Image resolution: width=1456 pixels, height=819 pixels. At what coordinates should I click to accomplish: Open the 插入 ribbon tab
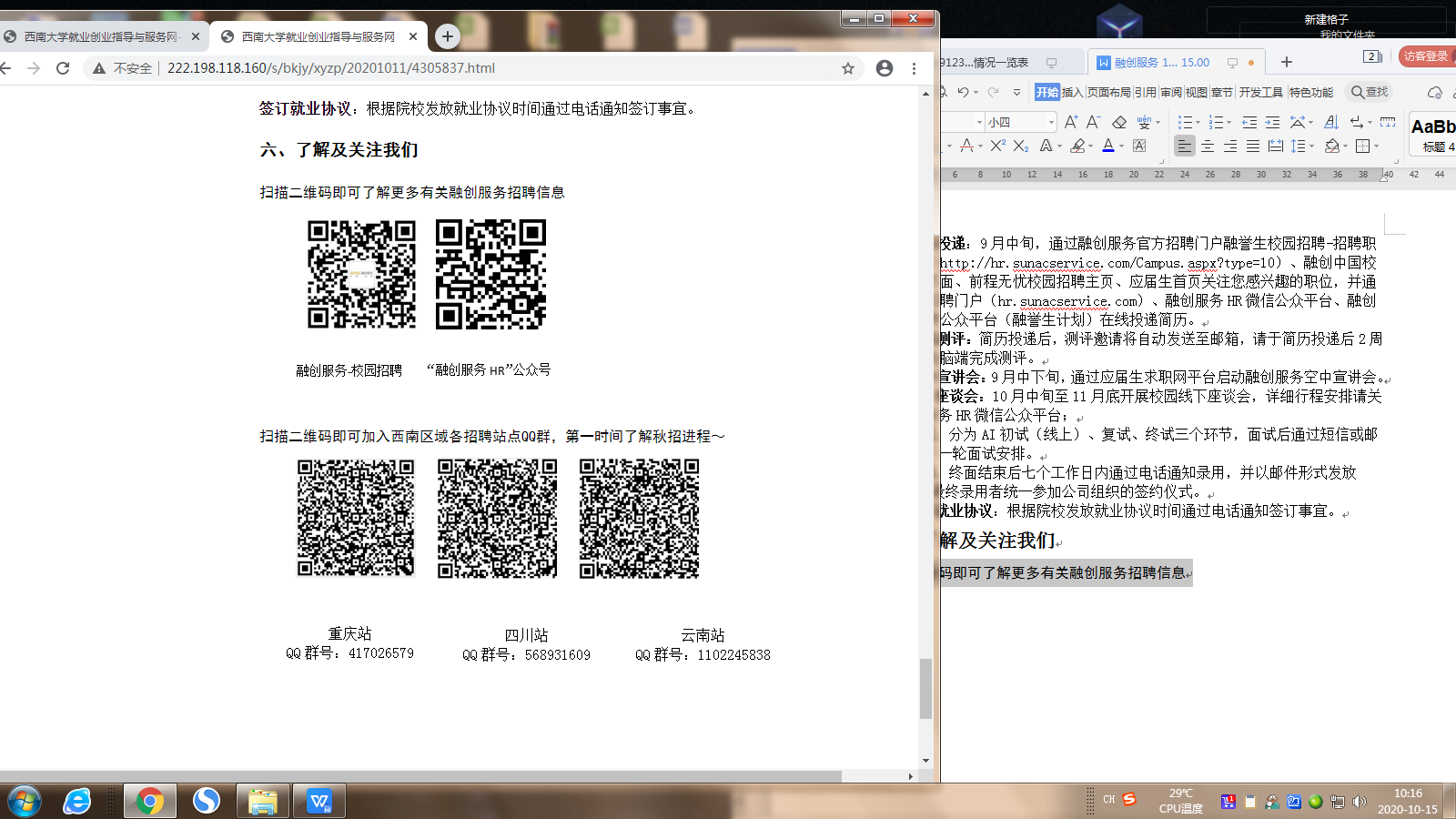pyautogui.click(x=1072, y=92)
